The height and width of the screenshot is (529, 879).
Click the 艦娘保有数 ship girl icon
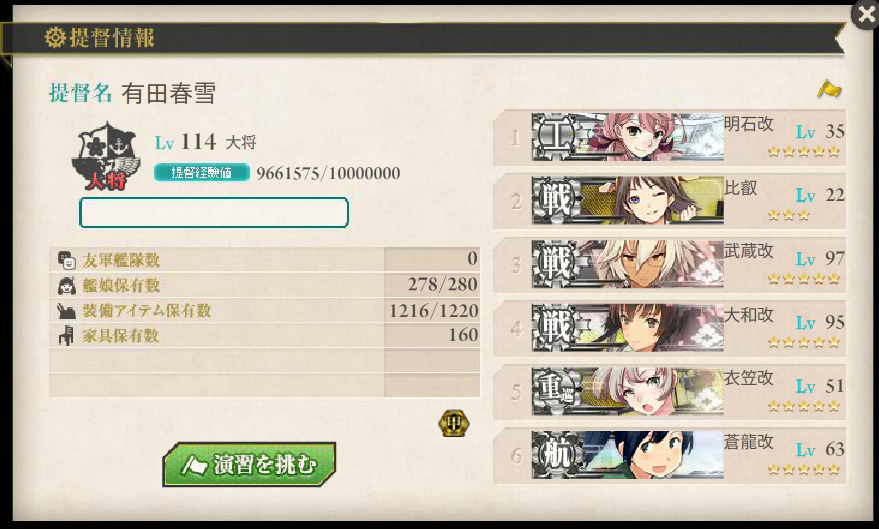tap(67, 285)
